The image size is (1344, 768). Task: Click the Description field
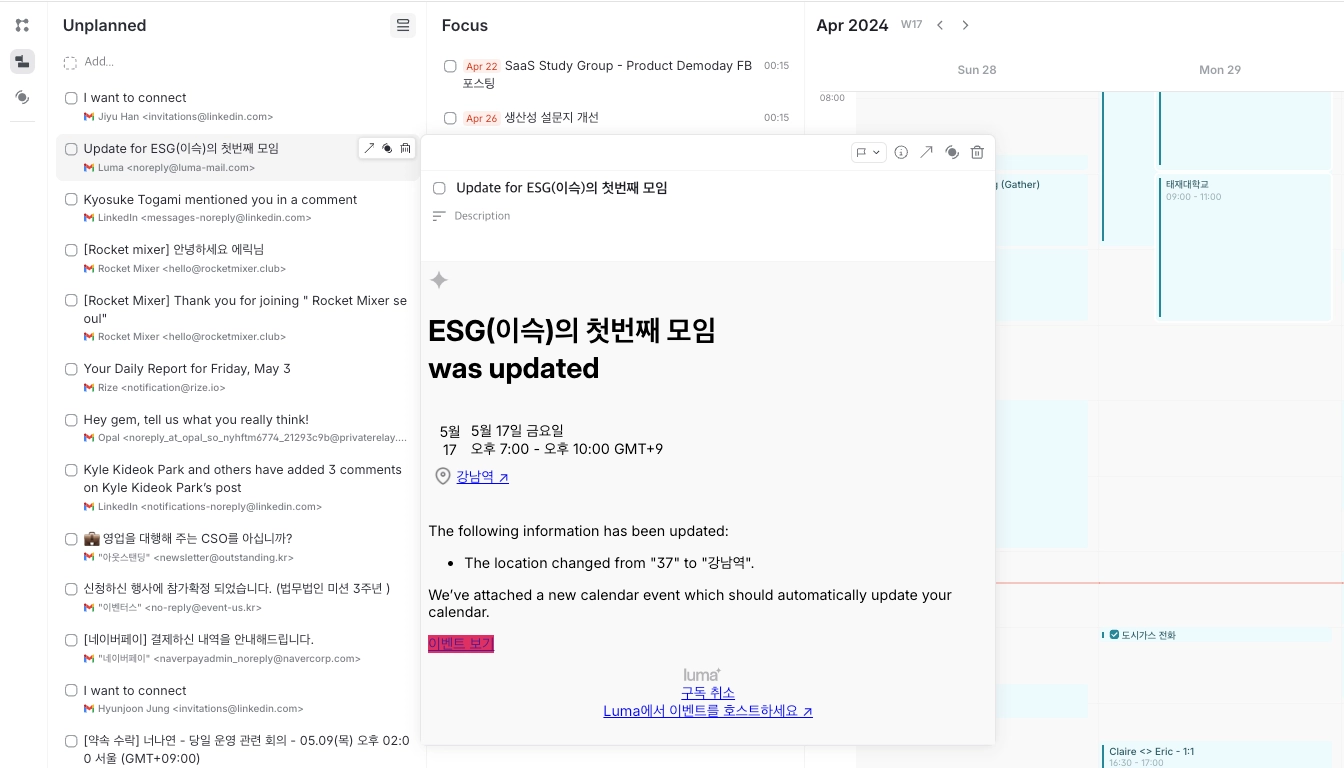point(482,216)
